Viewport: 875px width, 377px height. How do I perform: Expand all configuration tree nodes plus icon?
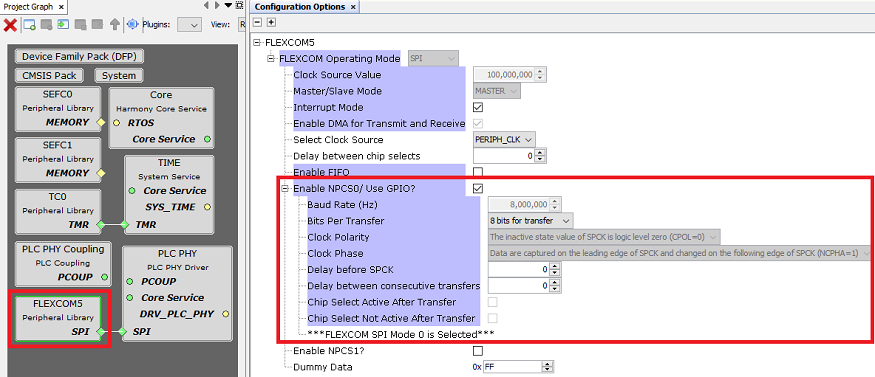271,22
